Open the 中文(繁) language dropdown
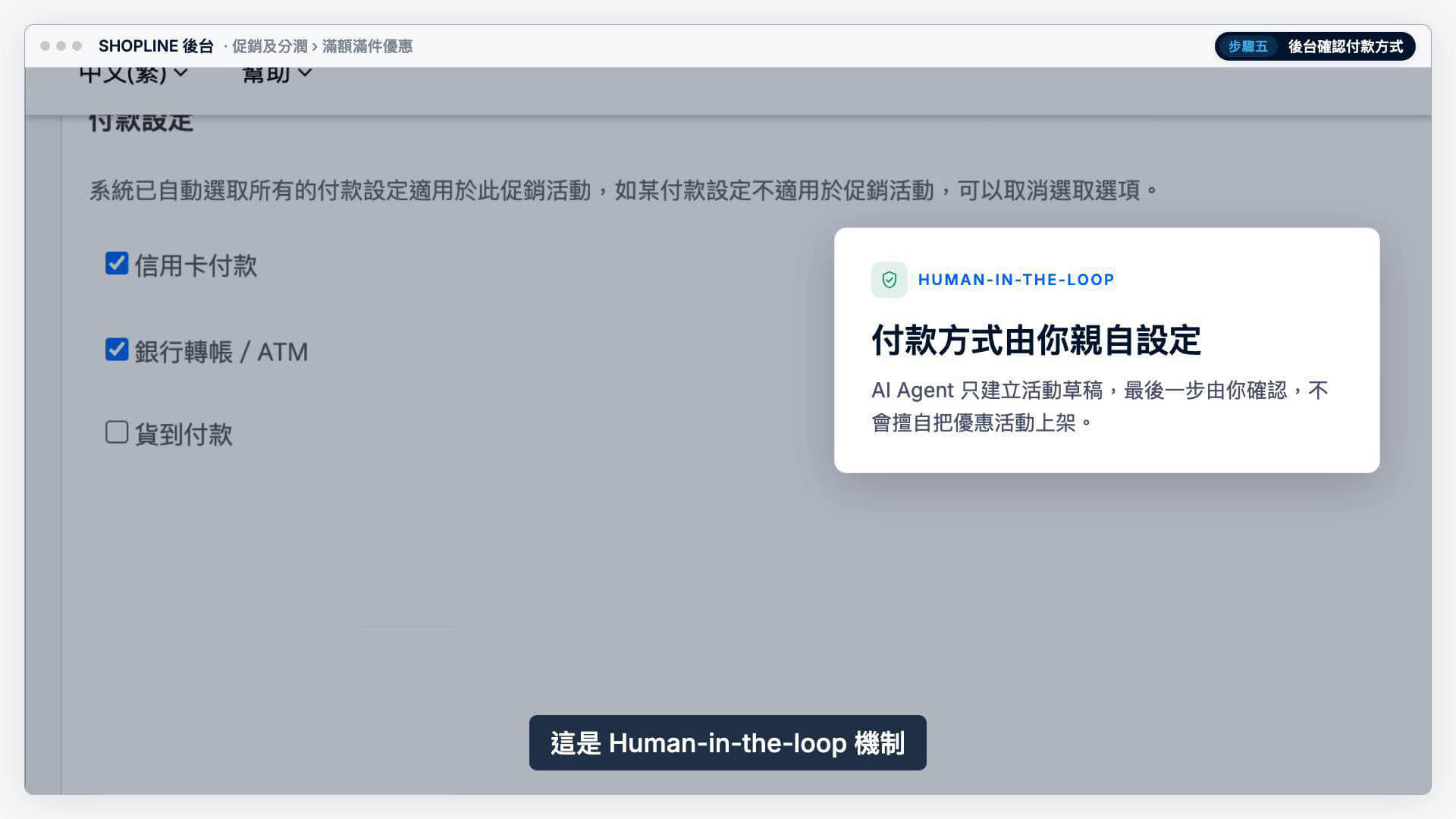Screen dimensions: 1456x819 pyautogui.click(x=133, y=74)
